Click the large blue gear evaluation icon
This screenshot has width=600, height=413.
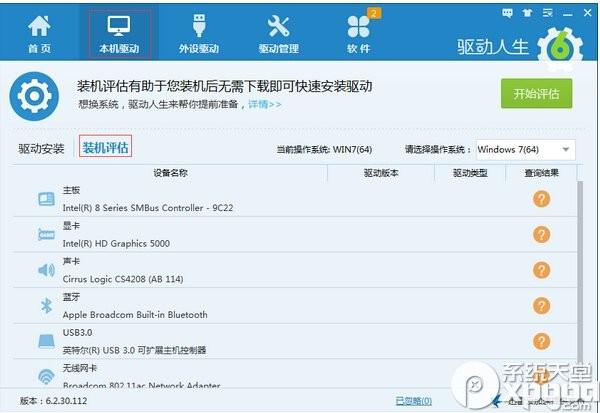tap(34, 96)
